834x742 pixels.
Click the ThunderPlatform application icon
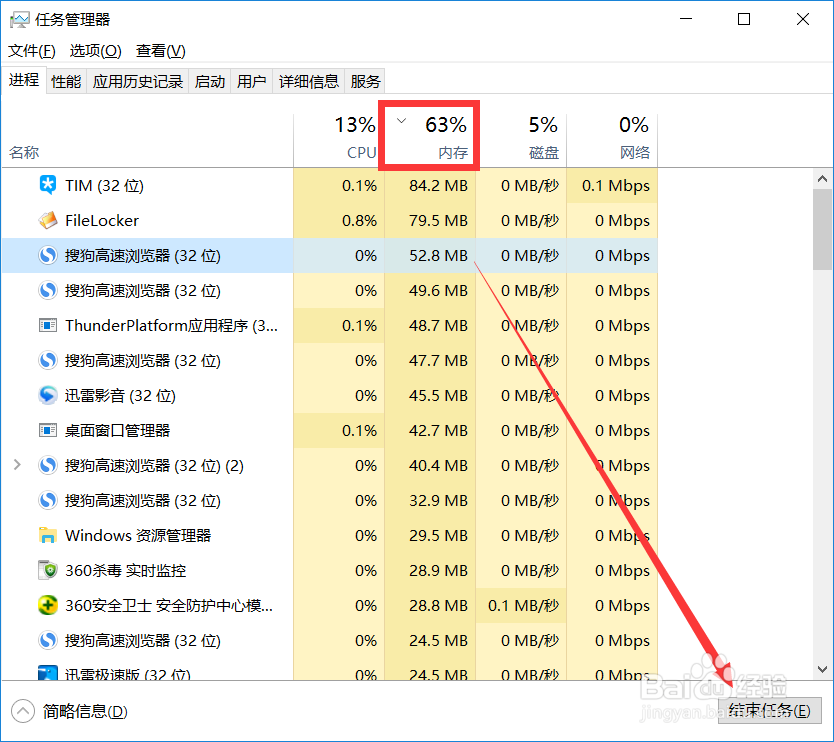48,325
